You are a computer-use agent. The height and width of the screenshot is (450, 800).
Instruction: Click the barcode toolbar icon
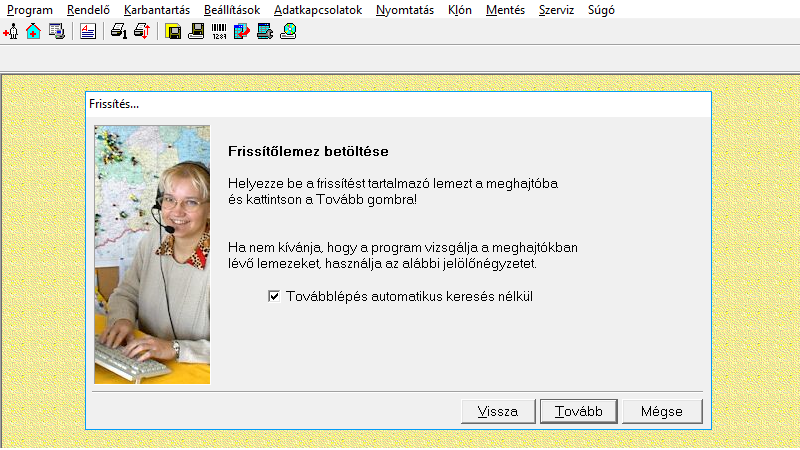(219, 32)
